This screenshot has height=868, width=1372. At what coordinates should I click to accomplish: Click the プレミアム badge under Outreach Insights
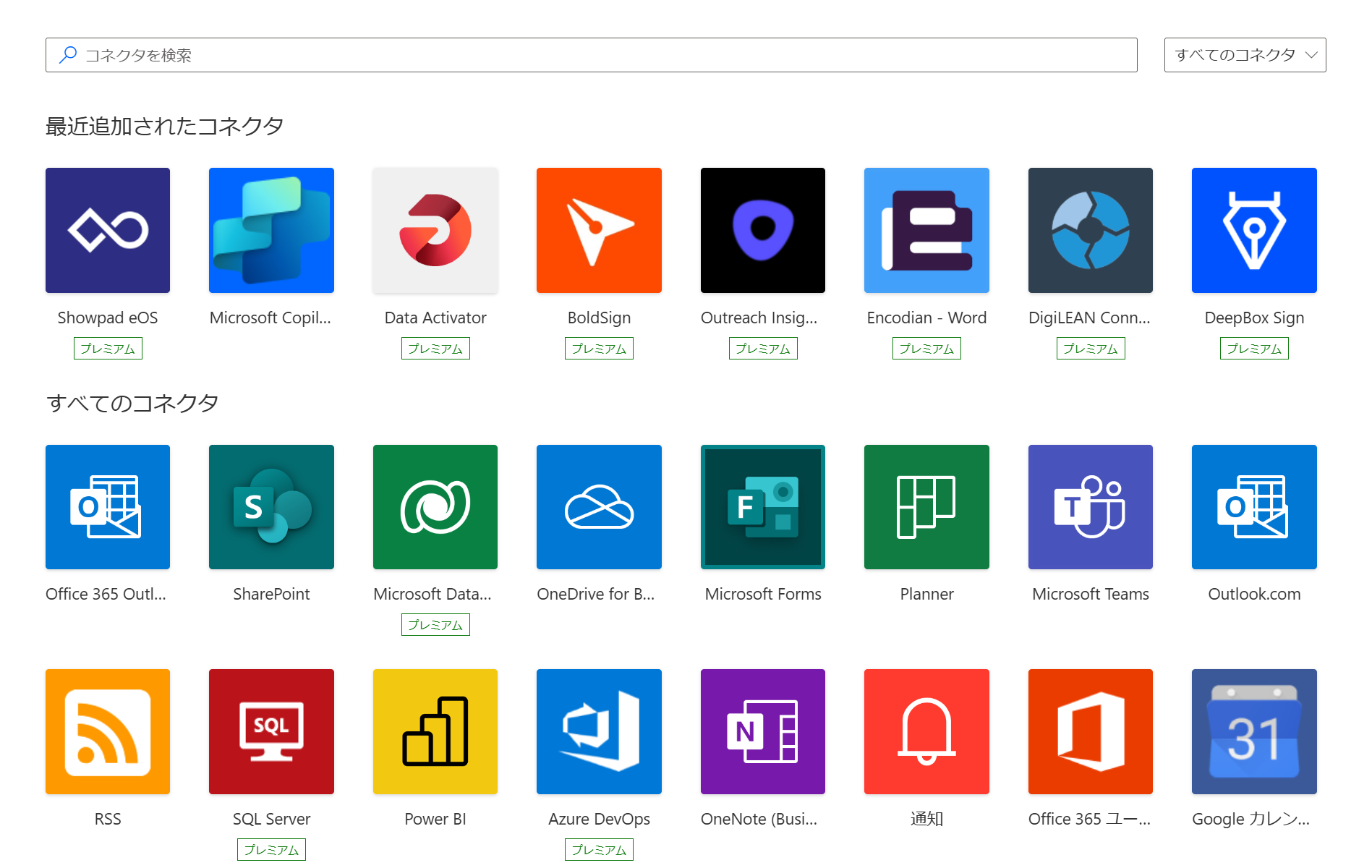[x=763, y=349]
